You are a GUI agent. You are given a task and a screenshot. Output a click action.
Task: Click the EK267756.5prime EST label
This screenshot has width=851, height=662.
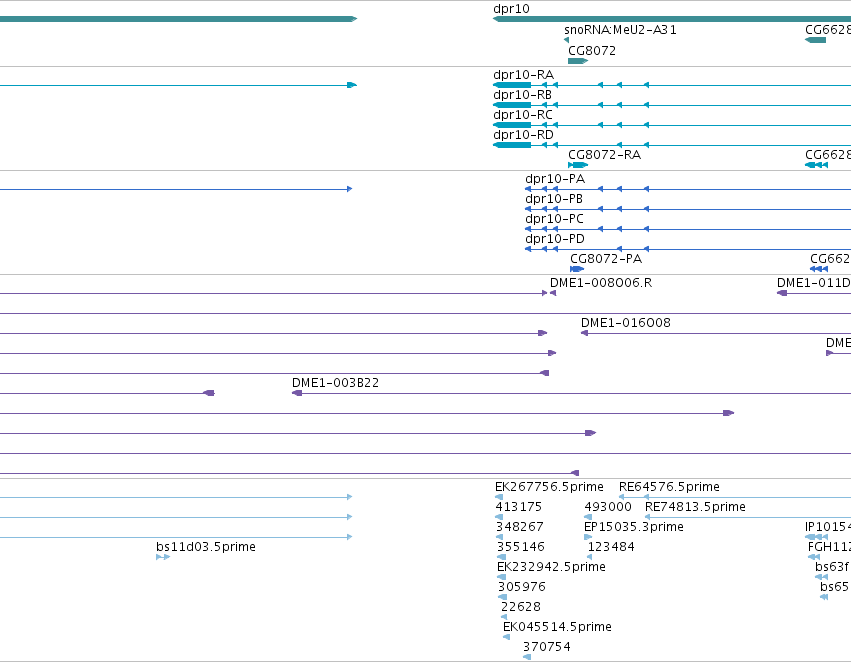coord(549,487)
